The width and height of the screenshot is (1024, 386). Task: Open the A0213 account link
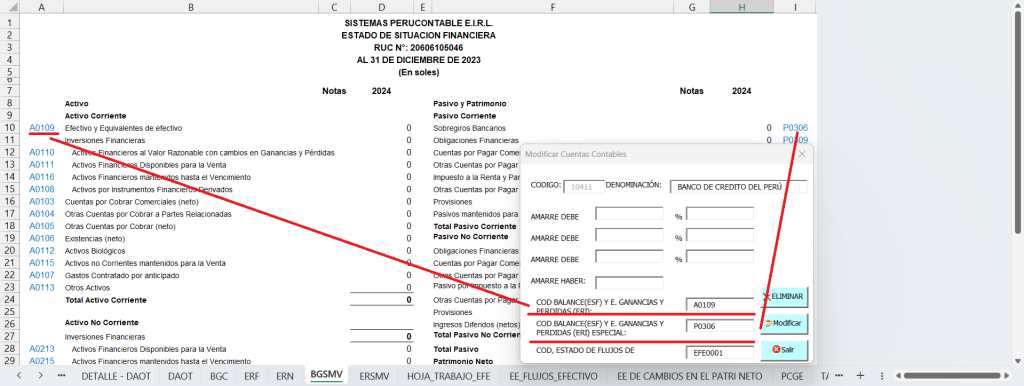[x=42, y=349]
